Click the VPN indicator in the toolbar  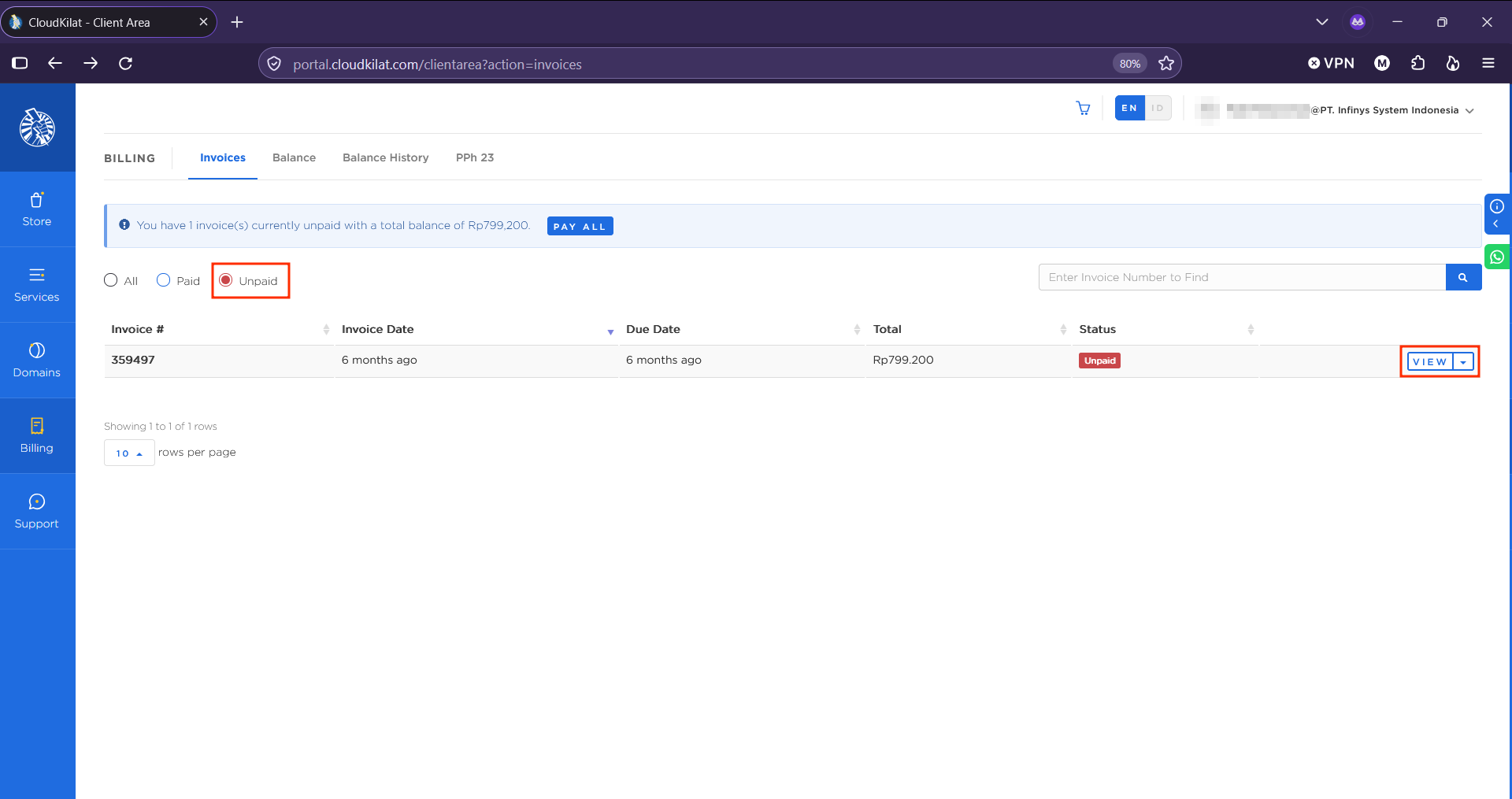click(x=1332, y=64)
